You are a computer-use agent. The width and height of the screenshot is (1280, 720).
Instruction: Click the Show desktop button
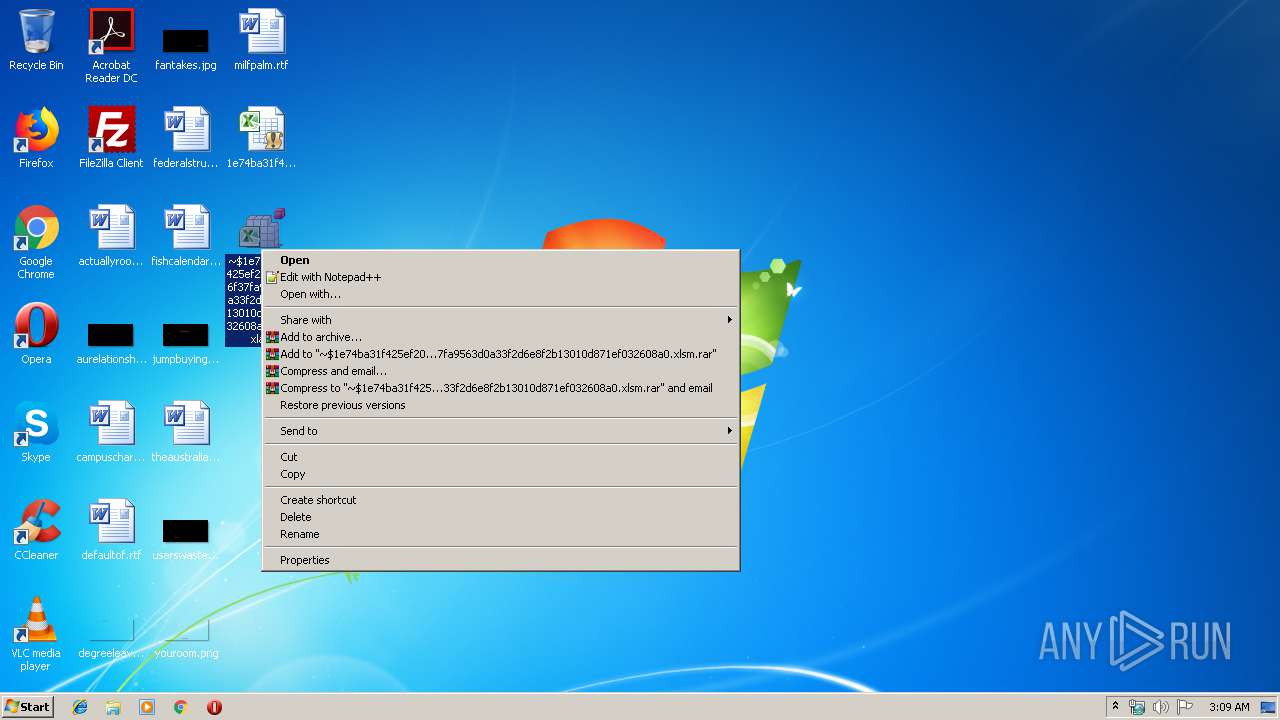pyautogui.click(x=1270, y=707)
